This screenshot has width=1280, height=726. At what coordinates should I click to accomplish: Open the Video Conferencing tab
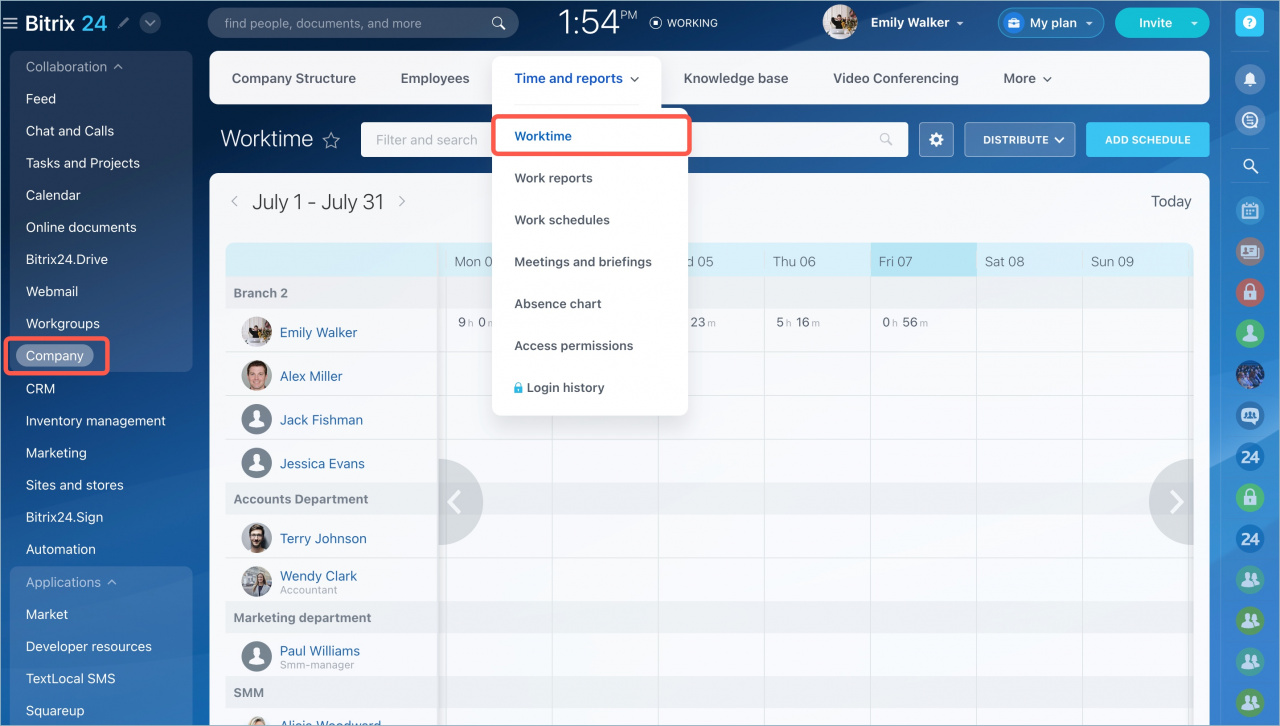click(896, 78)
